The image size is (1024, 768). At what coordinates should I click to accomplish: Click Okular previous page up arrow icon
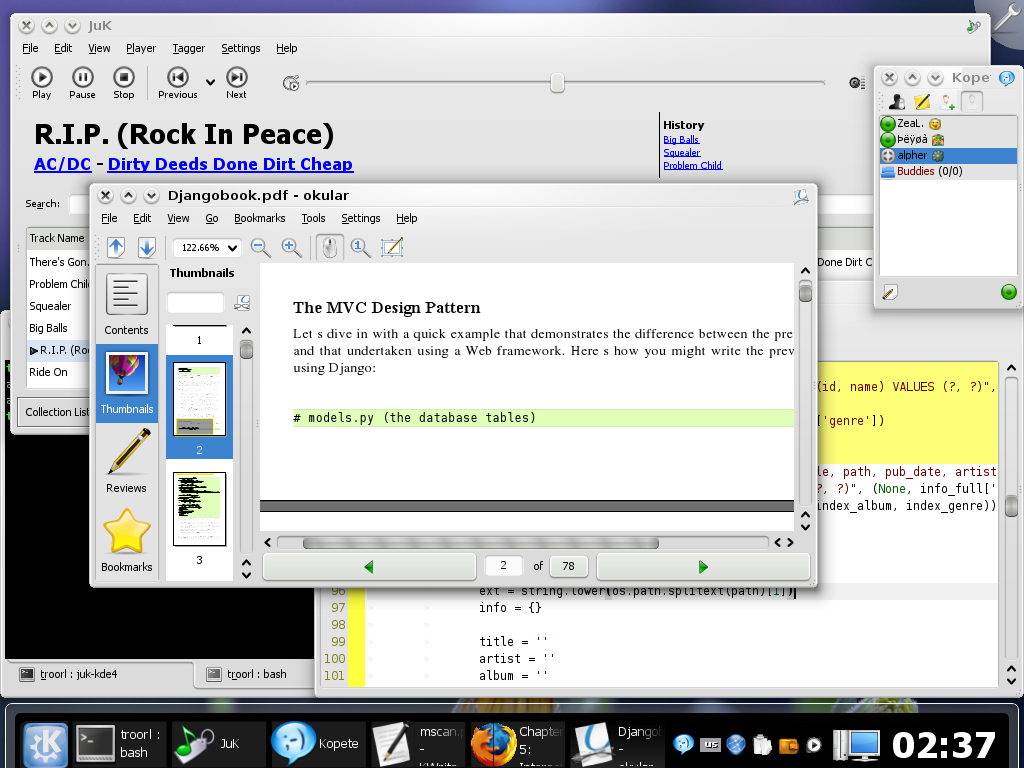pos(116,248)
